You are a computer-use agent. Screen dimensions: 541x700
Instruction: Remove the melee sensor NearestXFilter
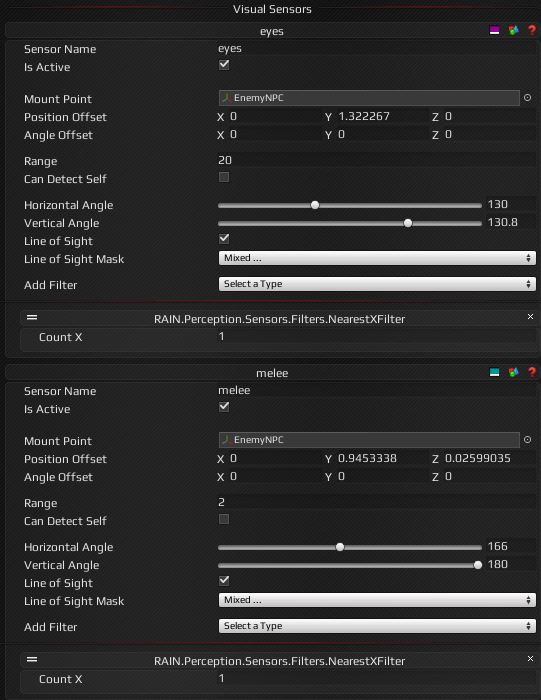(x=530, y=658)
